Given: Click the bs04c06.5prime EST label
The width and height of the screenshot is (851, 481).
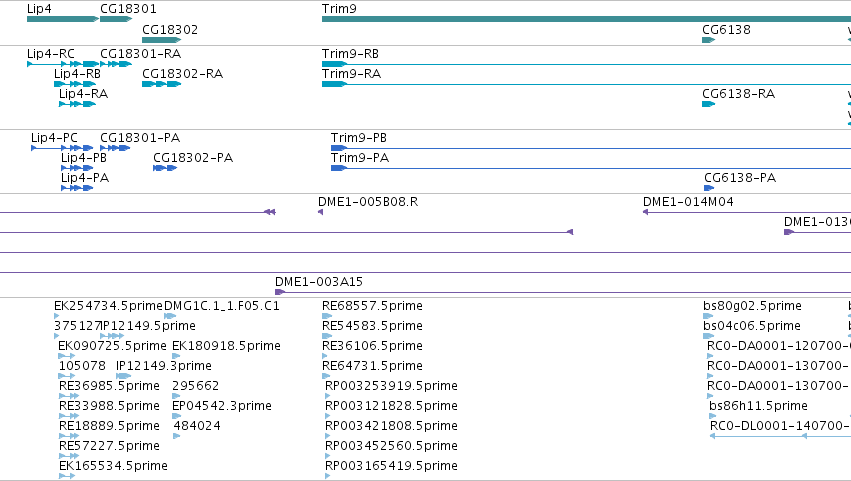Looking at the screenshot, I should [752, 326].
